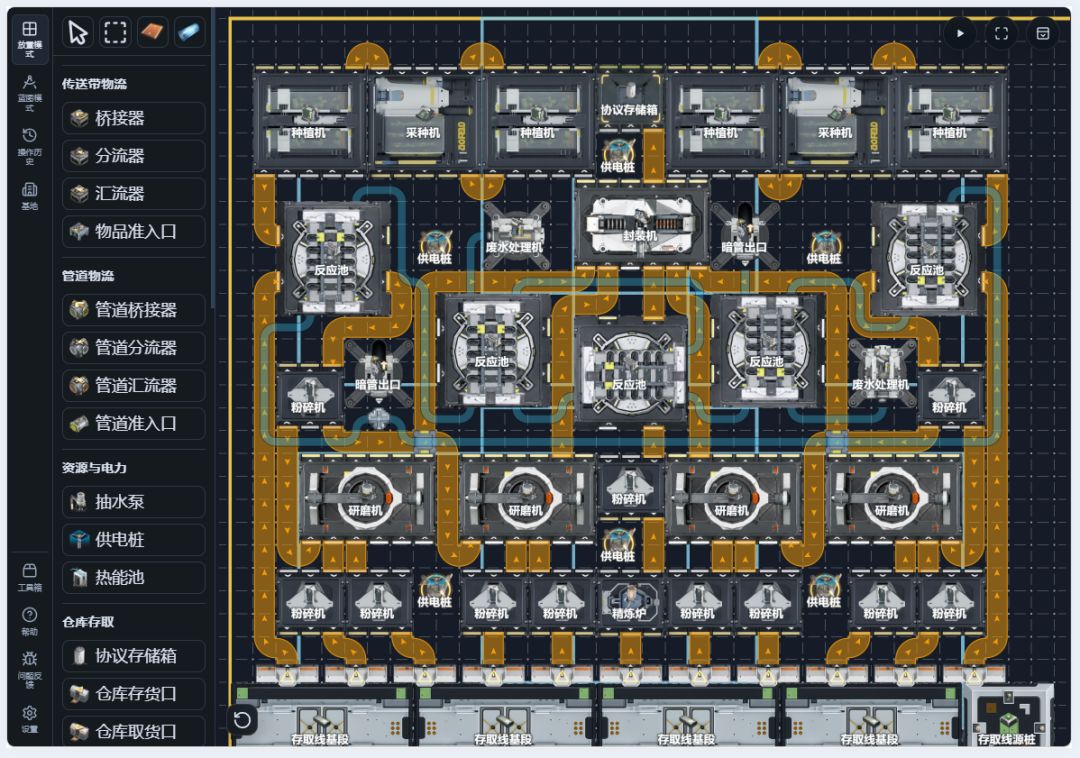This screenshot has height=758, width=1080.
Task: Pick 分流器 splitter from the palette
Action: pos(134,156)
